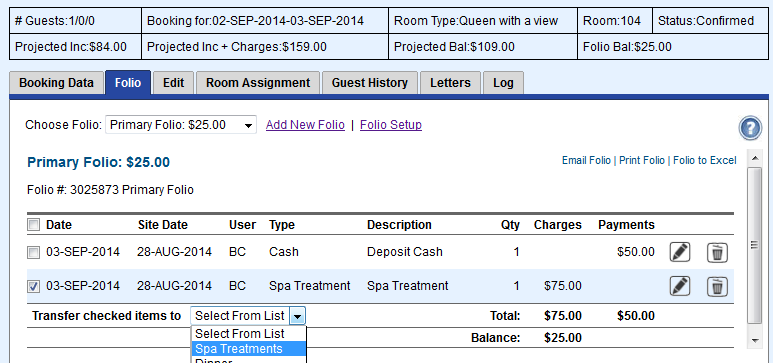This screenshot has width=773, height=363.
Task: Open the blue help question mark icon
Action: click(x=750, y=129)
